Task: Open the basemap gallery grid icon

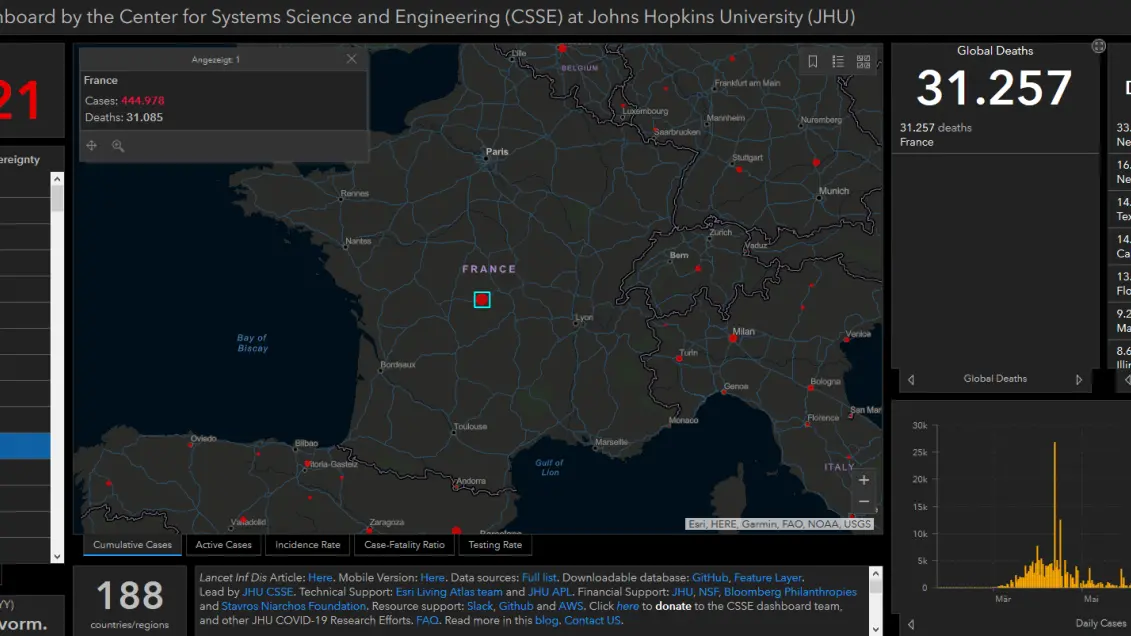Action: 864,62
